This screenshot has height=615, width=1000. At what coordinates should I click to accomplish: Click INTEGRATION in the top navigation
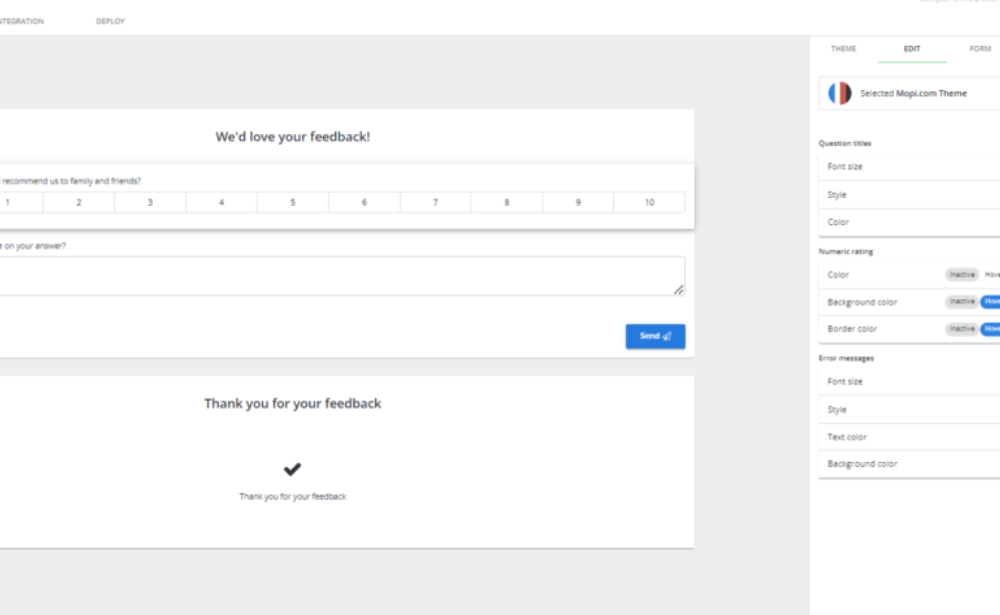tap(22, 20)
